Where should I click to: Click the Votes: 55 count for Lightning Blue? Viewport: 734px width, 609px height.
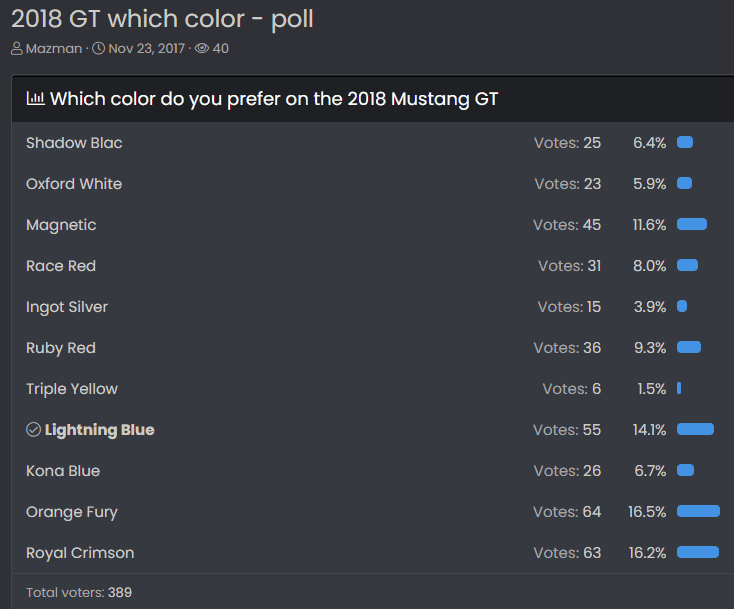[x=567, y=430]
